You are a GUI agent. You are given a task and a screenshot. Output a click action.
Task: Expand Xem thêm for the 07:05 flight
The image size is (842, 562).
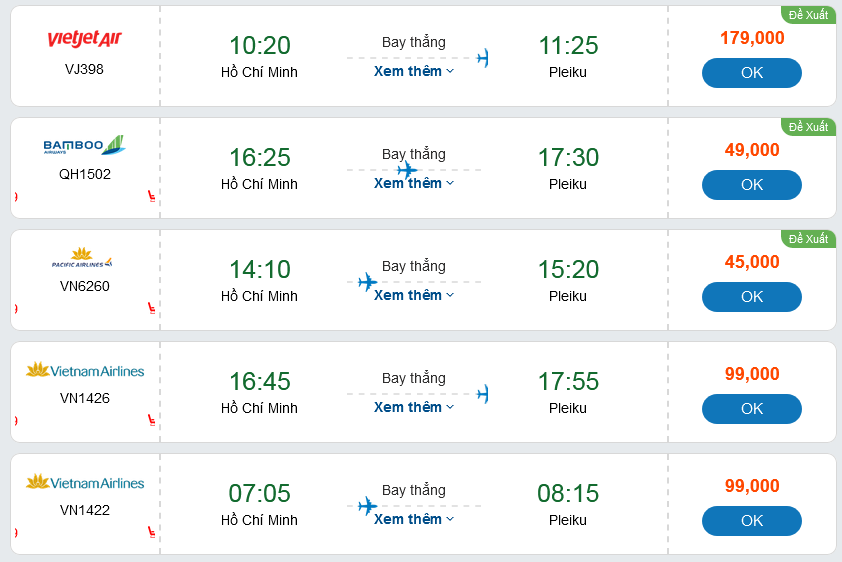click(x=414, y=519)
